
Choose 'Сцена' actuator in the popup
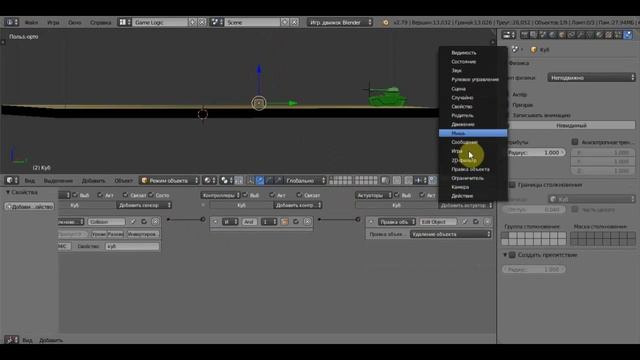click(x=473, y=89)
